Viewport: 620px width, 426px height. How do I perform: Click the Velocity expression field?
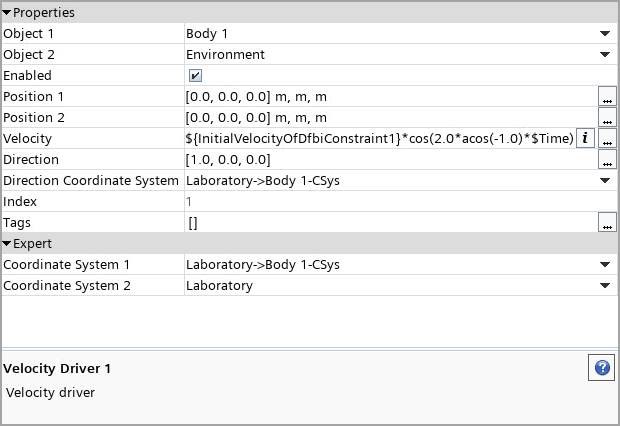(378, 139)
